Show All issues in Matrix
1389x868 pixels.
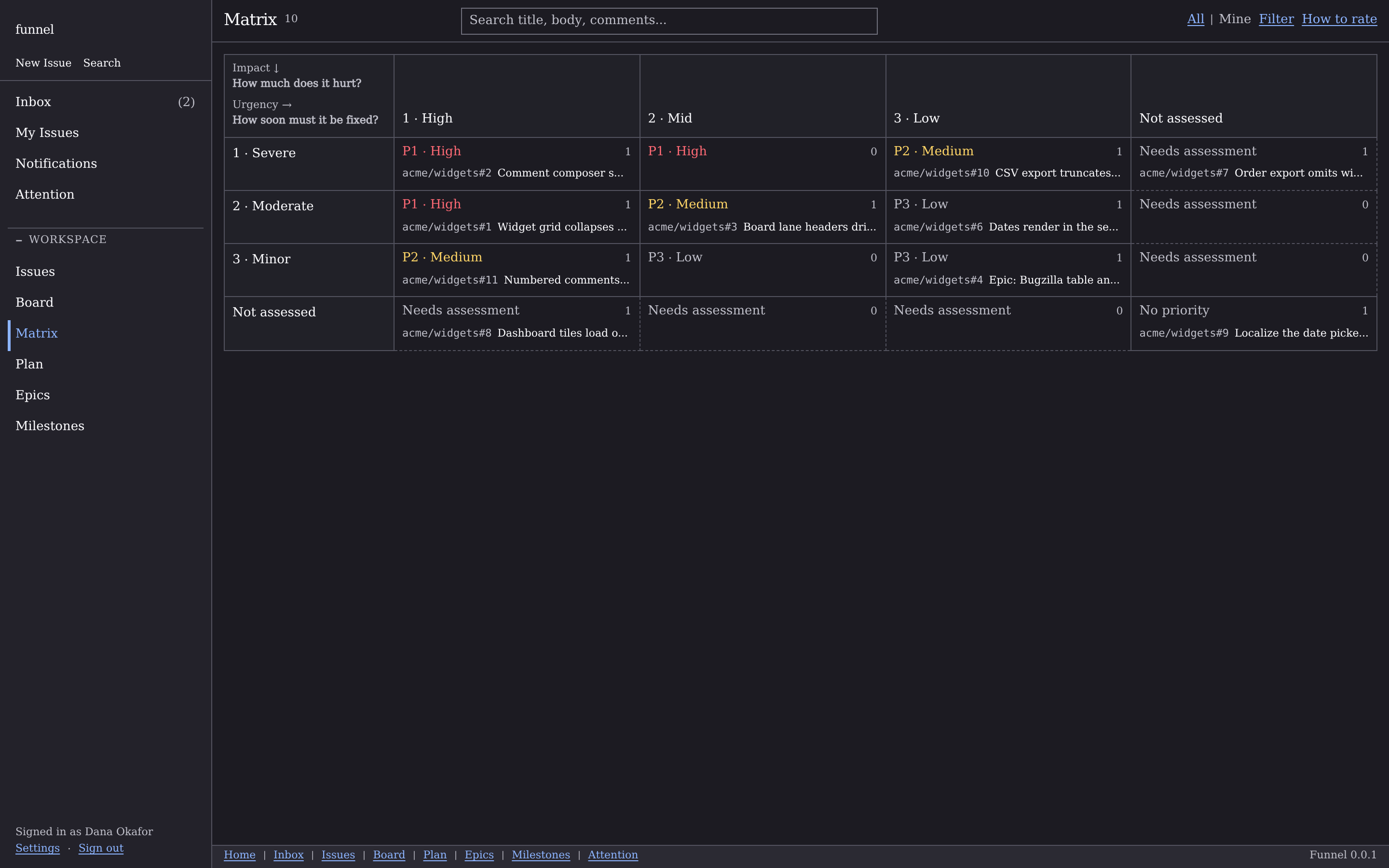coord(1196,19)
